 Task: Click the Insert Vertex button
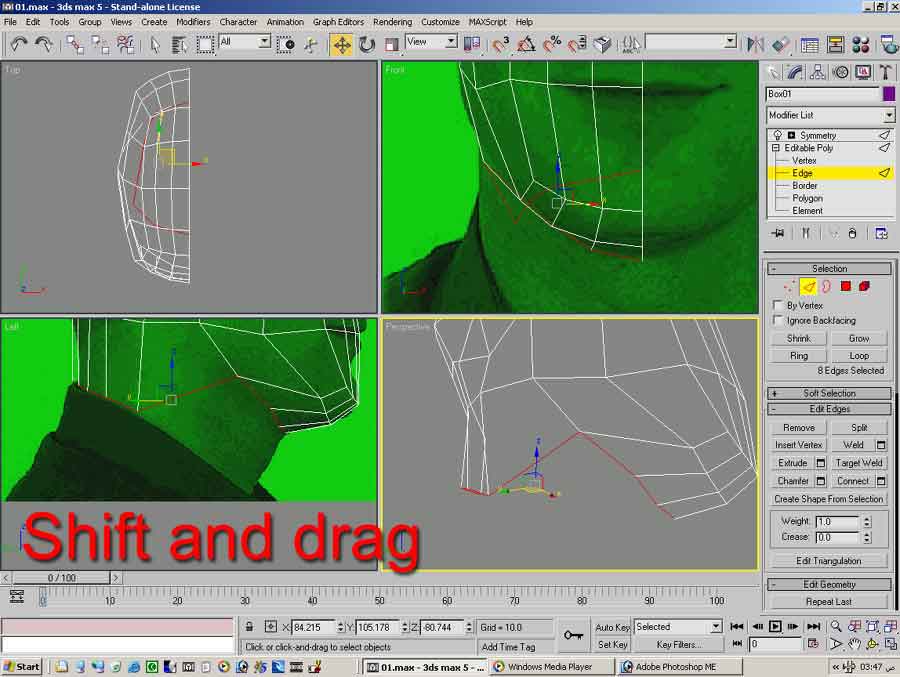[x=798, y=444]
